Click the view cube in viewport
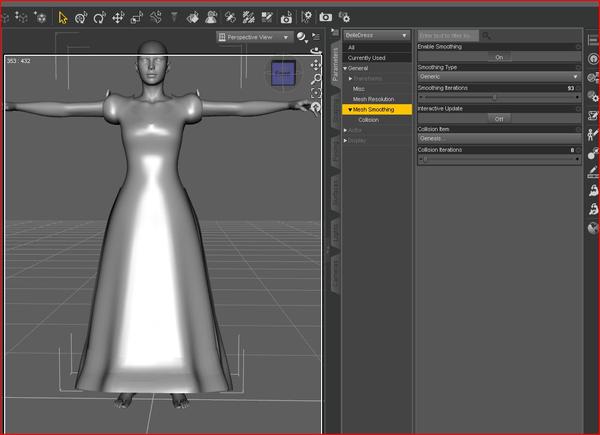The width and height of the screenshot is (600, 435). pos(283,74)
